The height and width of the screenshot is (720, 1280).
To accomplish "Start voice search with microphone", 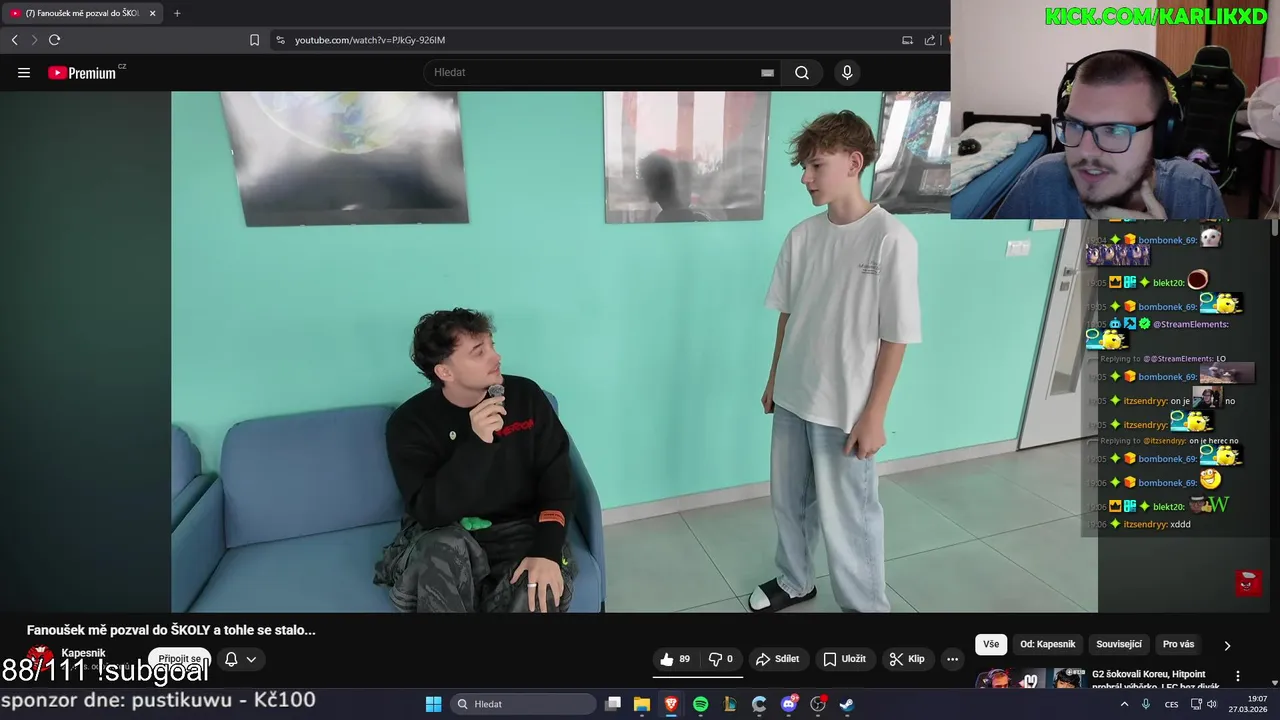I will coord(847,72).
